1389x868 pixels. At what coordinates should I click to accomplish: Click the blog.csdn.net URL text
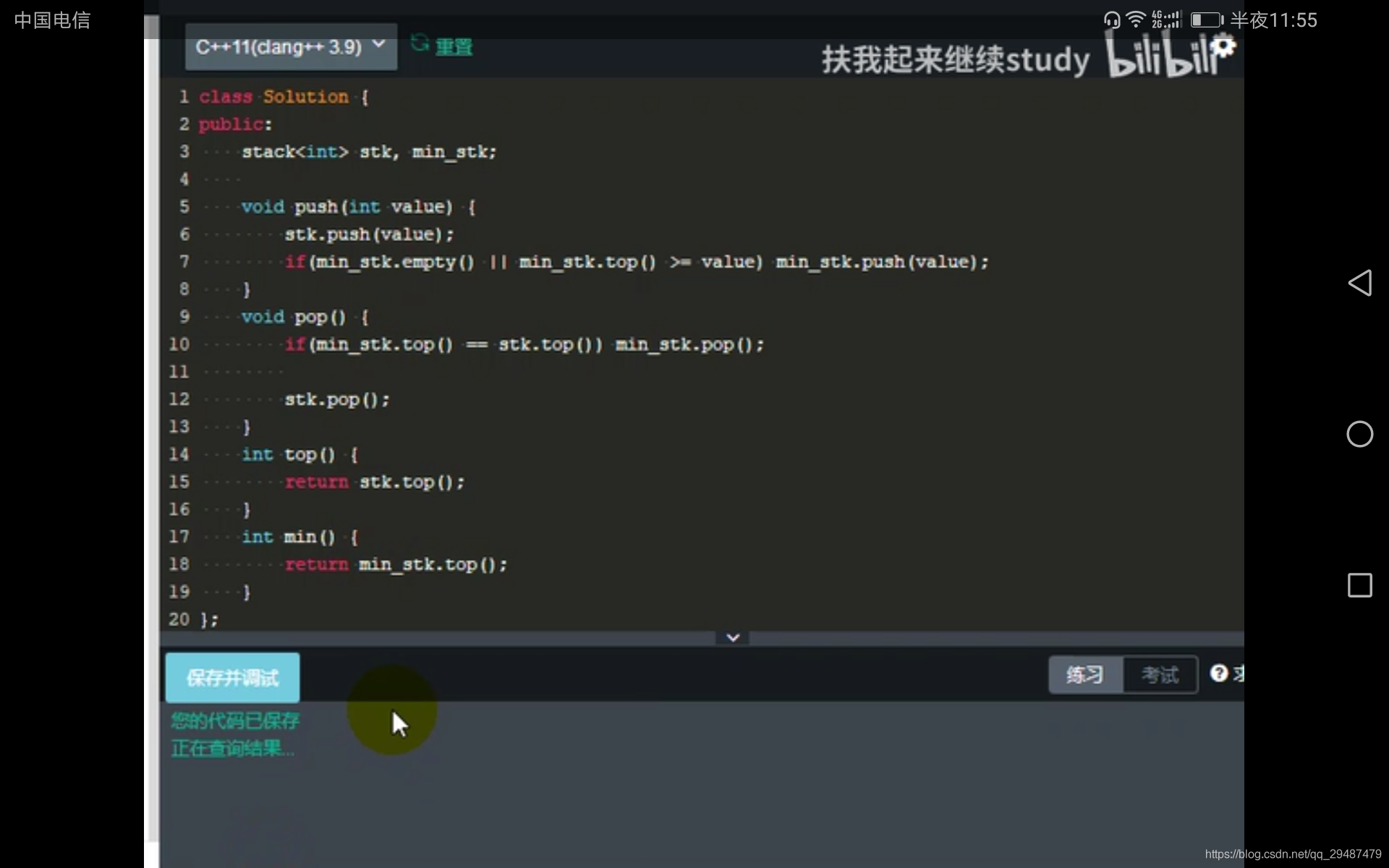(x=1294, y=854)
